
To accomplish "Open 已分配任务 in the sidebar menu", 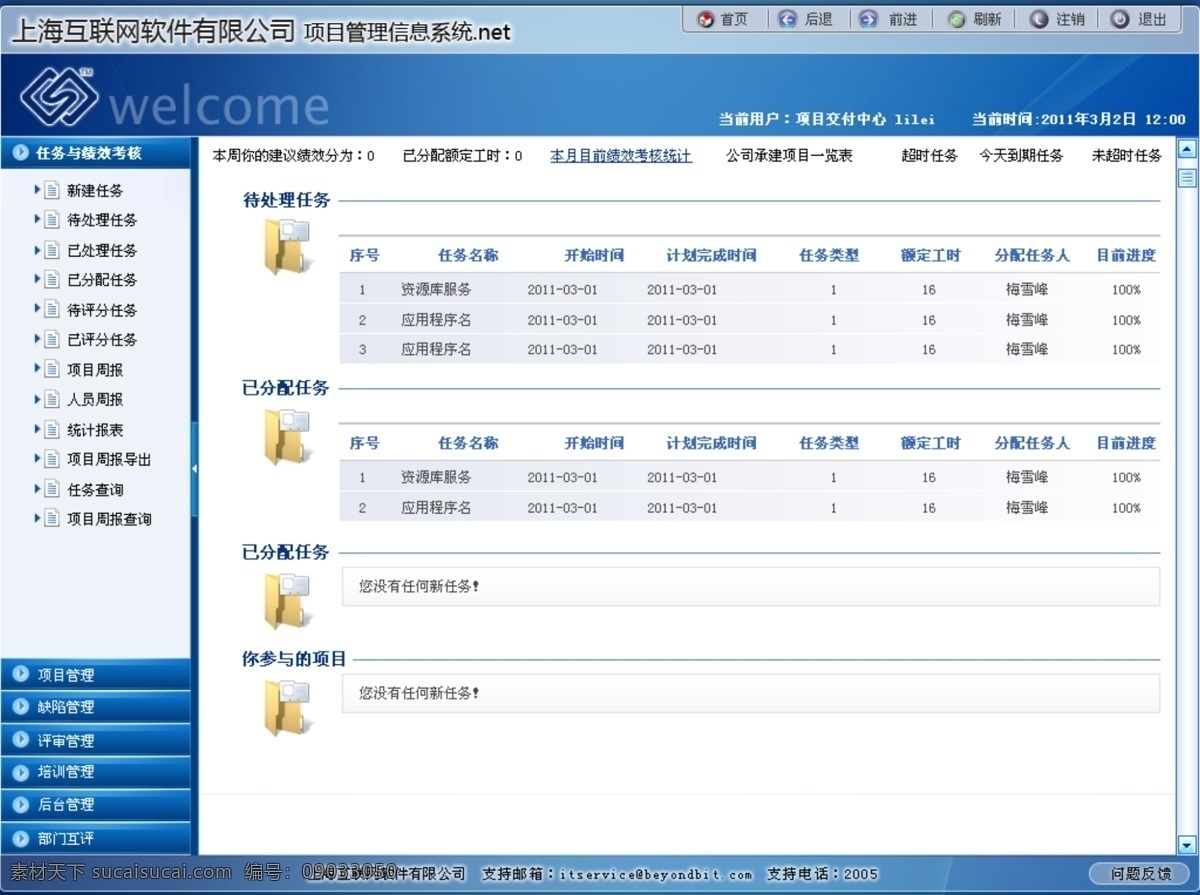I will click(x=102, y=280).
